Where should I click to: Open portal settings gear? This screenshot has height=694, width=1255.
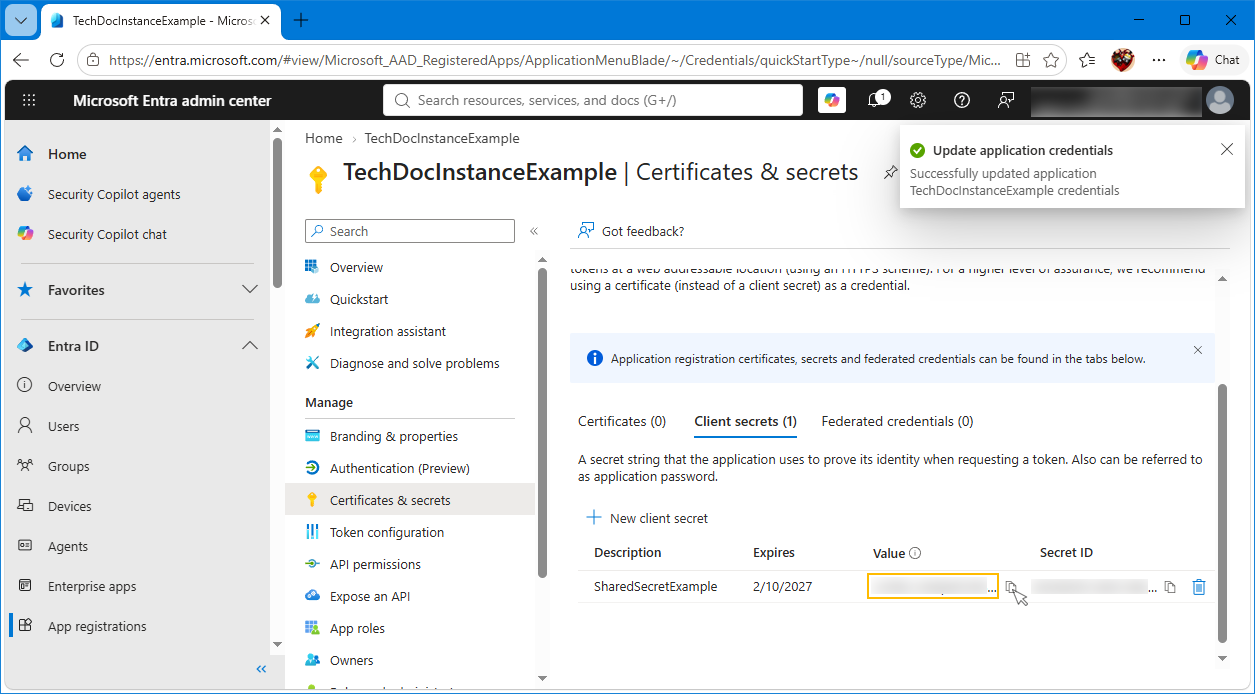pos(918,100)
